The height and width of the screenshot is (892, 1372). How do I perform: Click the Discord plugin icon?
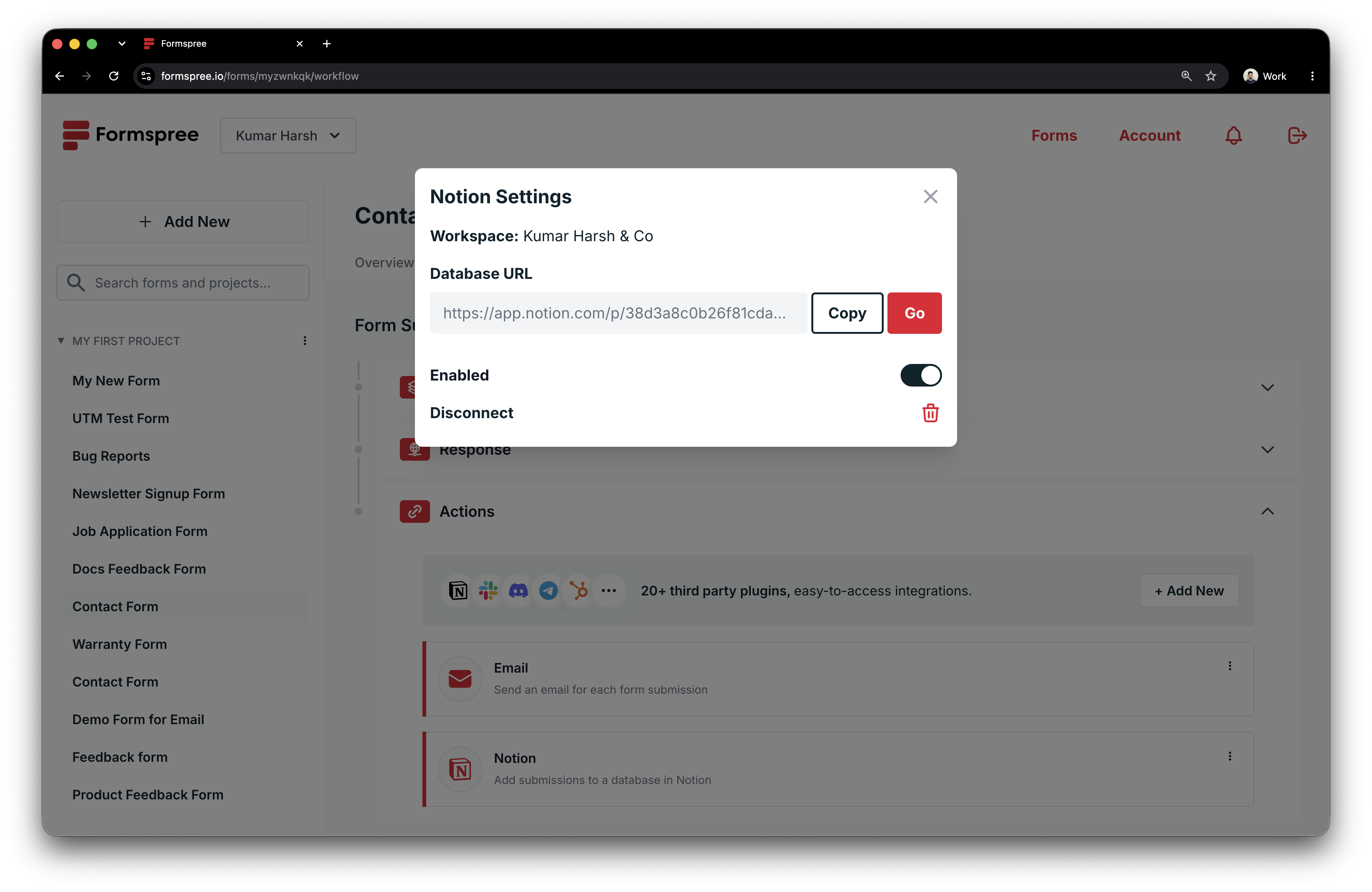[x=518, y=591]
